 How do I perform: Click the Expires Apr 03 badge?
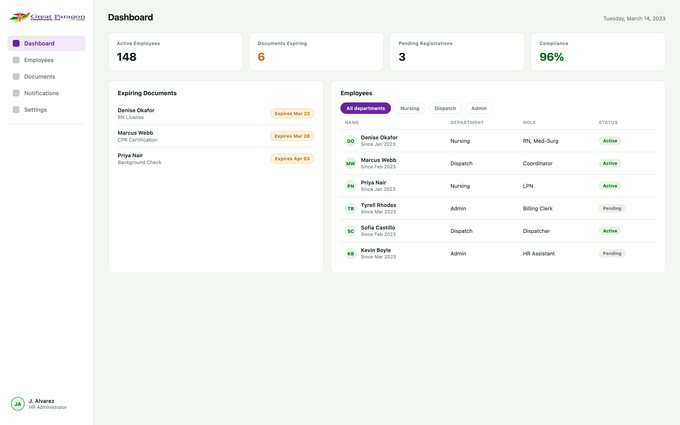click(x=292, y=159)
